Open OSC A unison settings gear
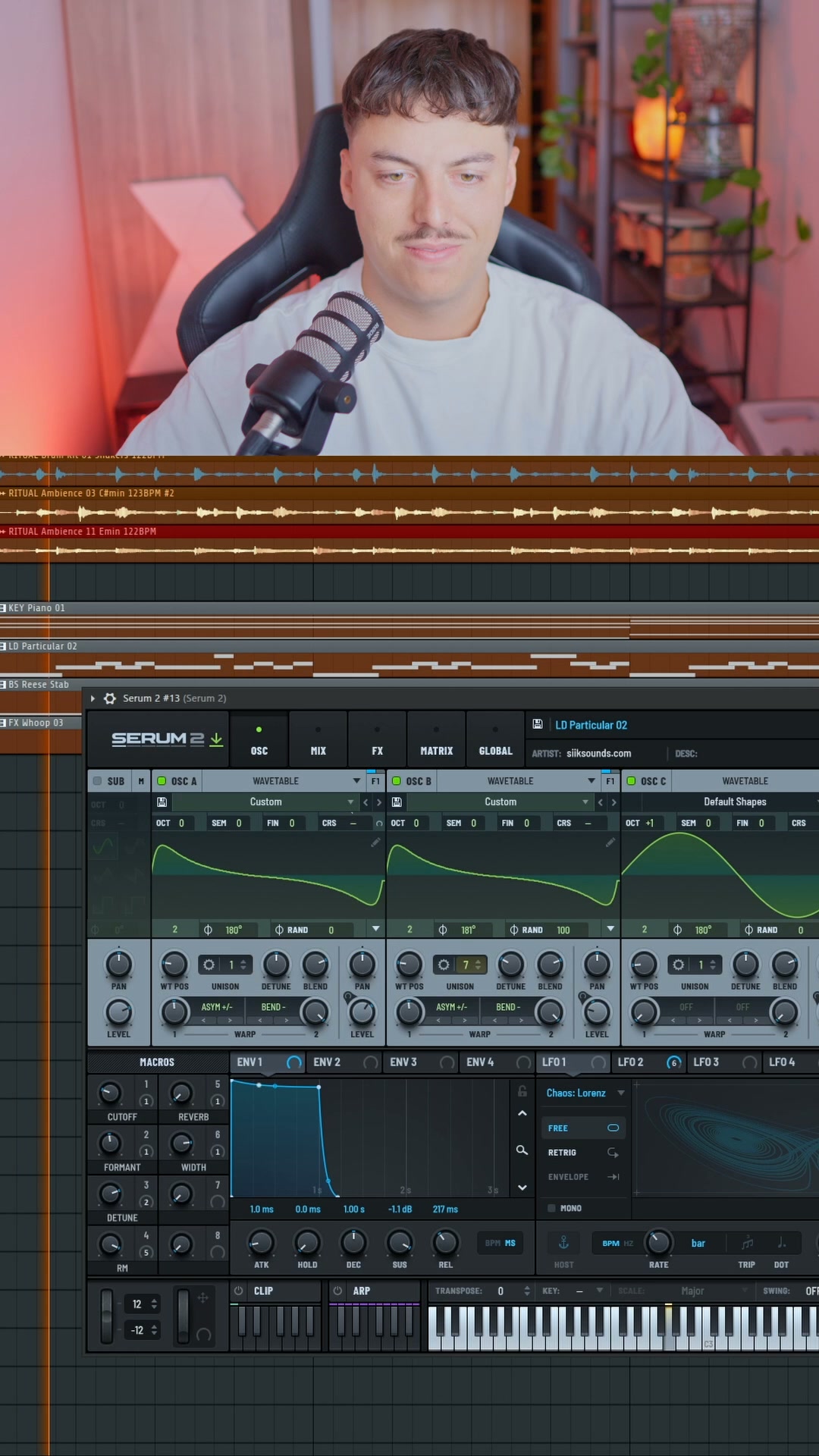819x1456 pixels. pos(209,965)
